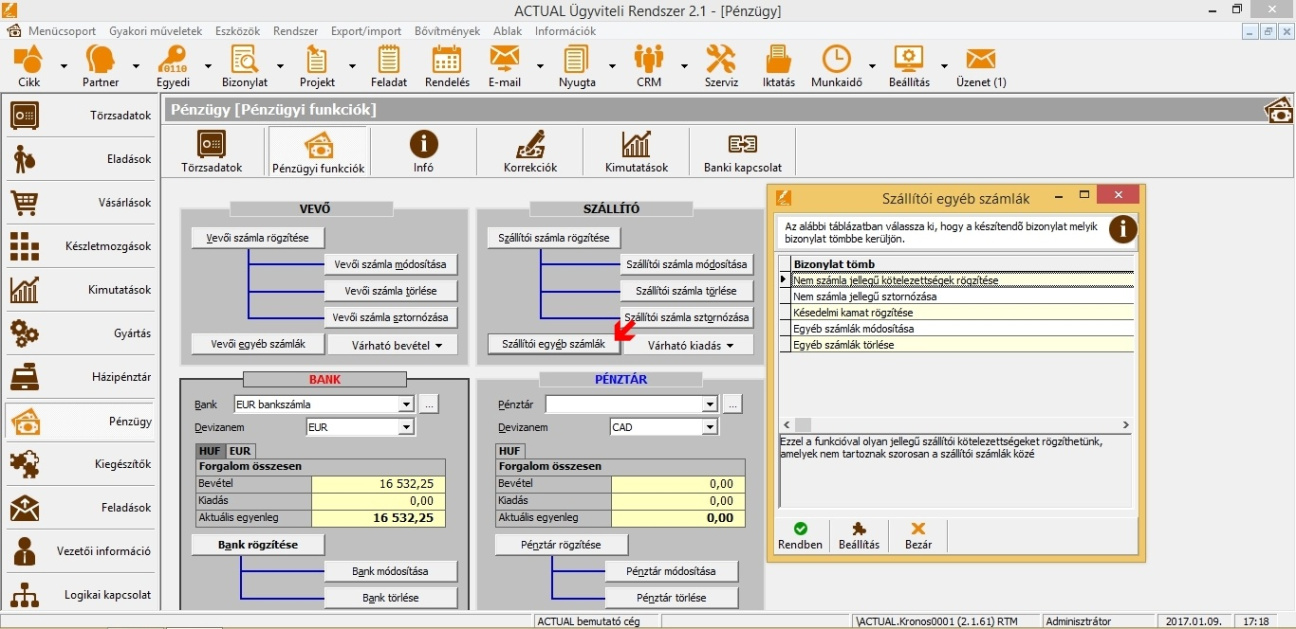Open Gyártás module in sidebar
The width and height of the screenshot is (1296, 629).
(80, 333)
